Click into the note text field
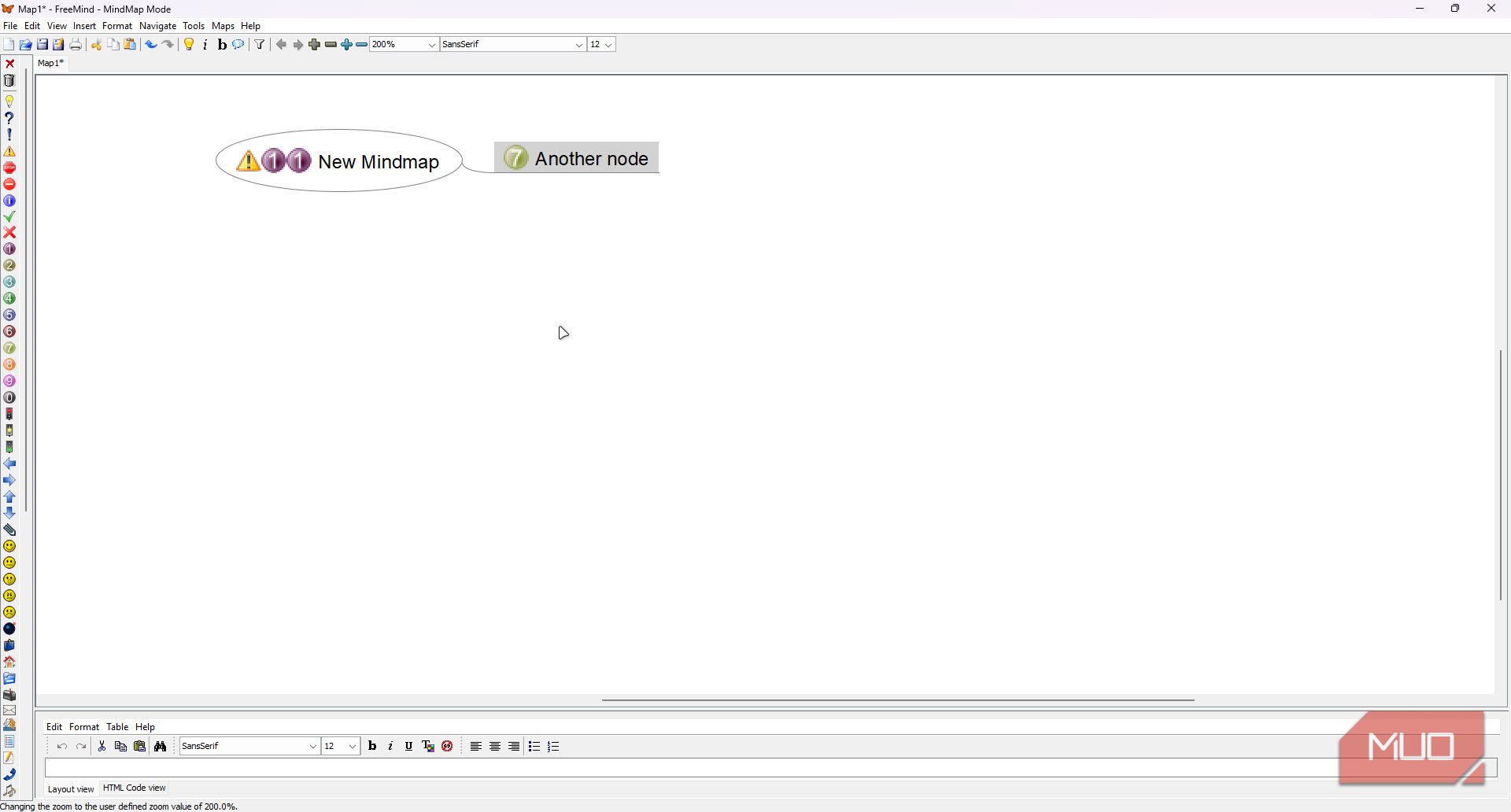The image size is (1511, 812). click(771, 768)
